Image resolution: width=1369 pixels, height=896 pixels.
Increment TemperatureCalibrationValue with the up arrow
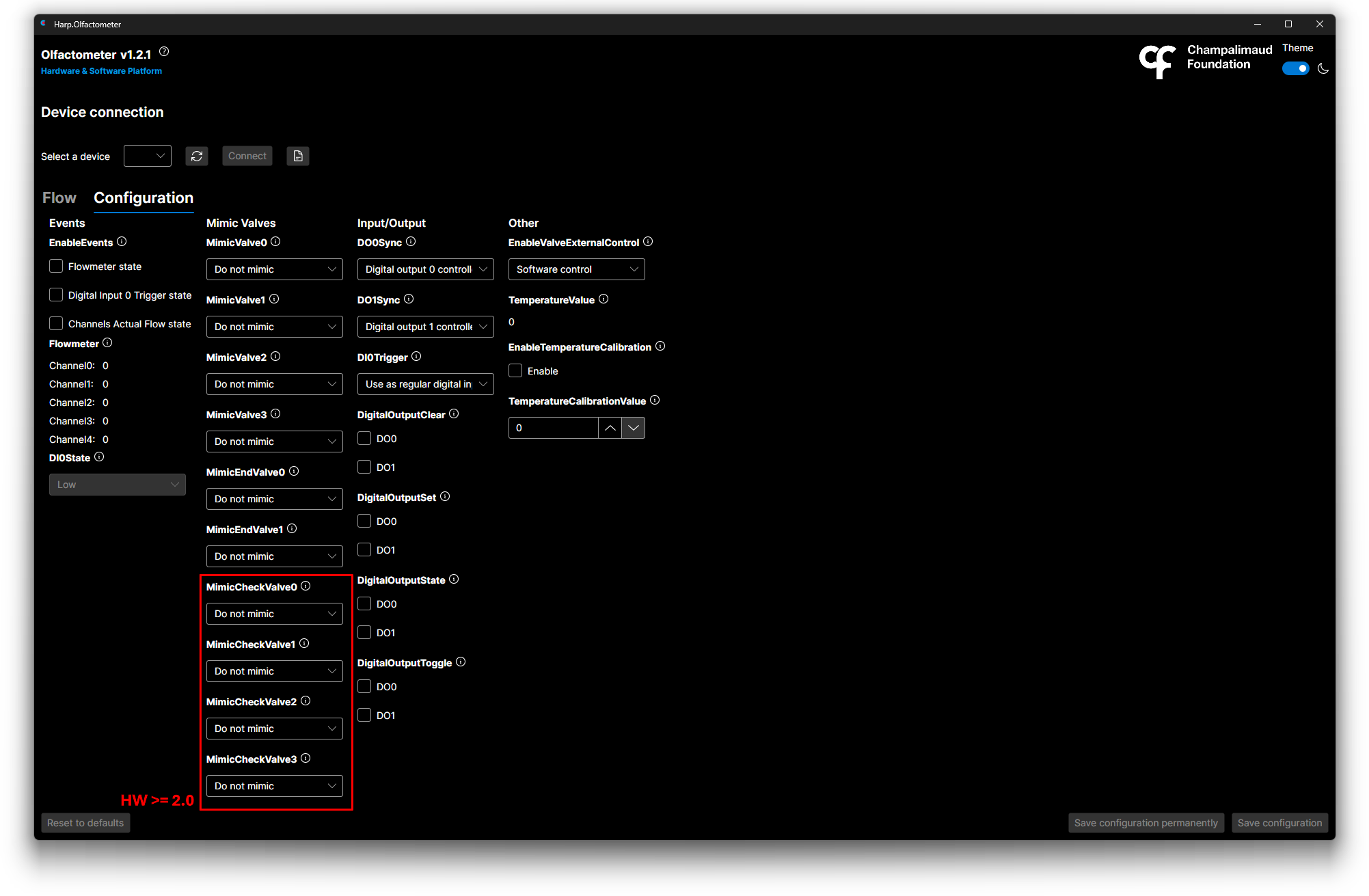tap(610, 428)
